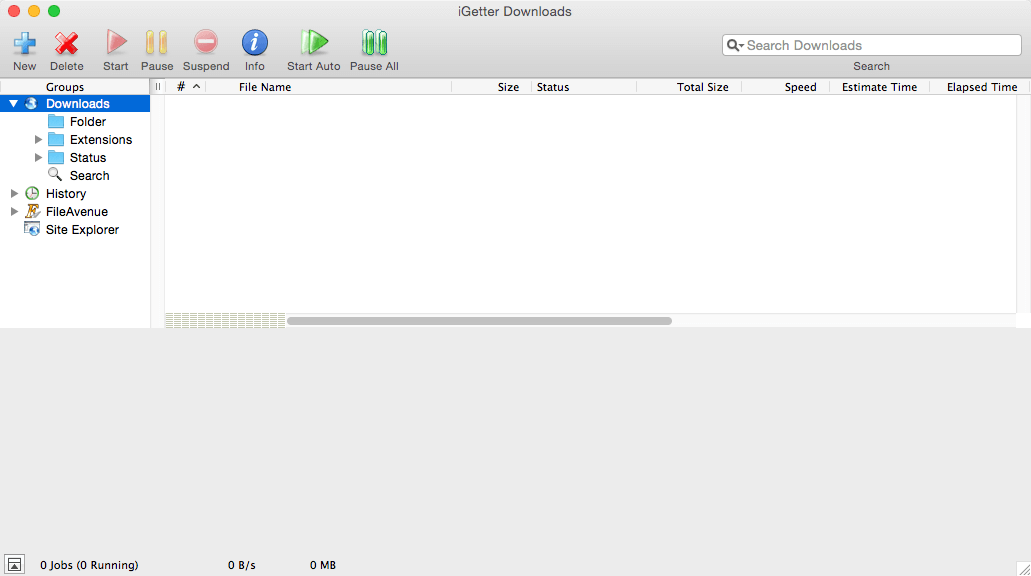The height and width of the screenshot is (576, 1031).
Task: Toggle the bottom panel icon in status bar
Action: click(14, 564)
